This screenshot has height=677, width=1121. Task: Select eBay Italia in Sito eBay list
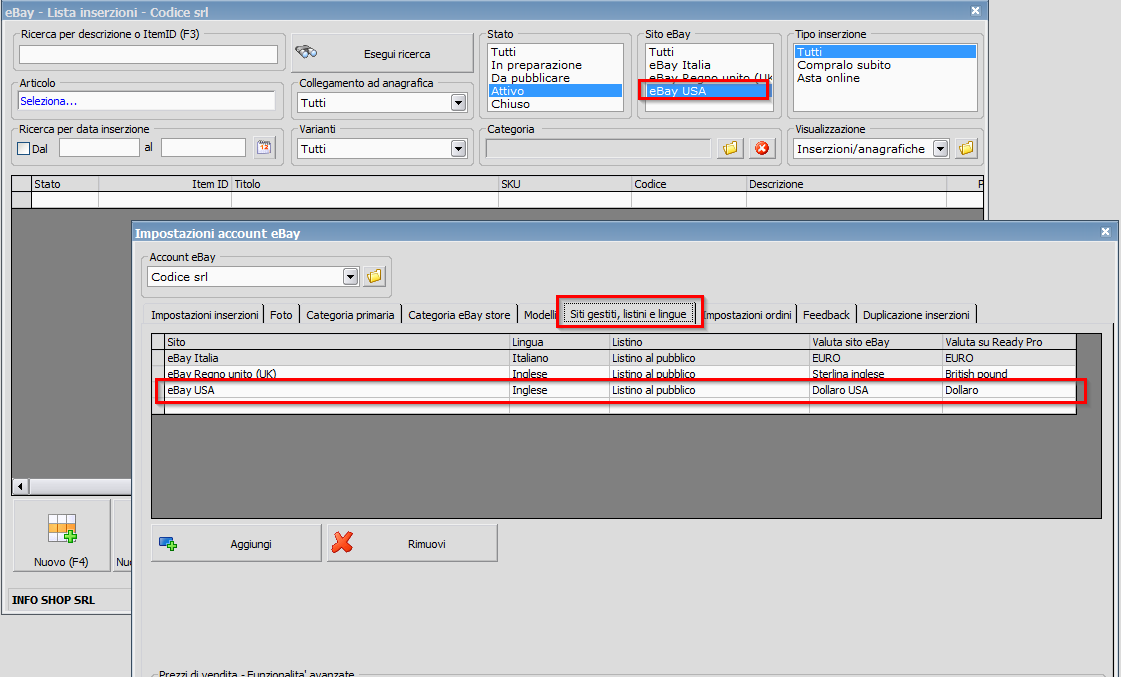click(x=709, y=65)
